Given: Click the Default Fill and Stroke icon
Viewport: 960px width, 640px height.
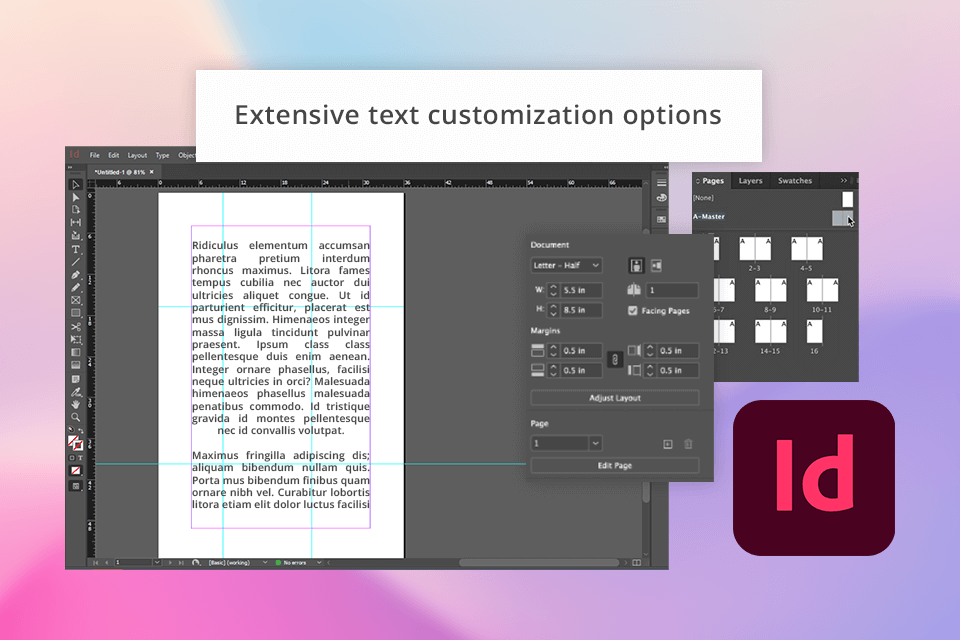Looking at the screenshot, I should [71, 430].
